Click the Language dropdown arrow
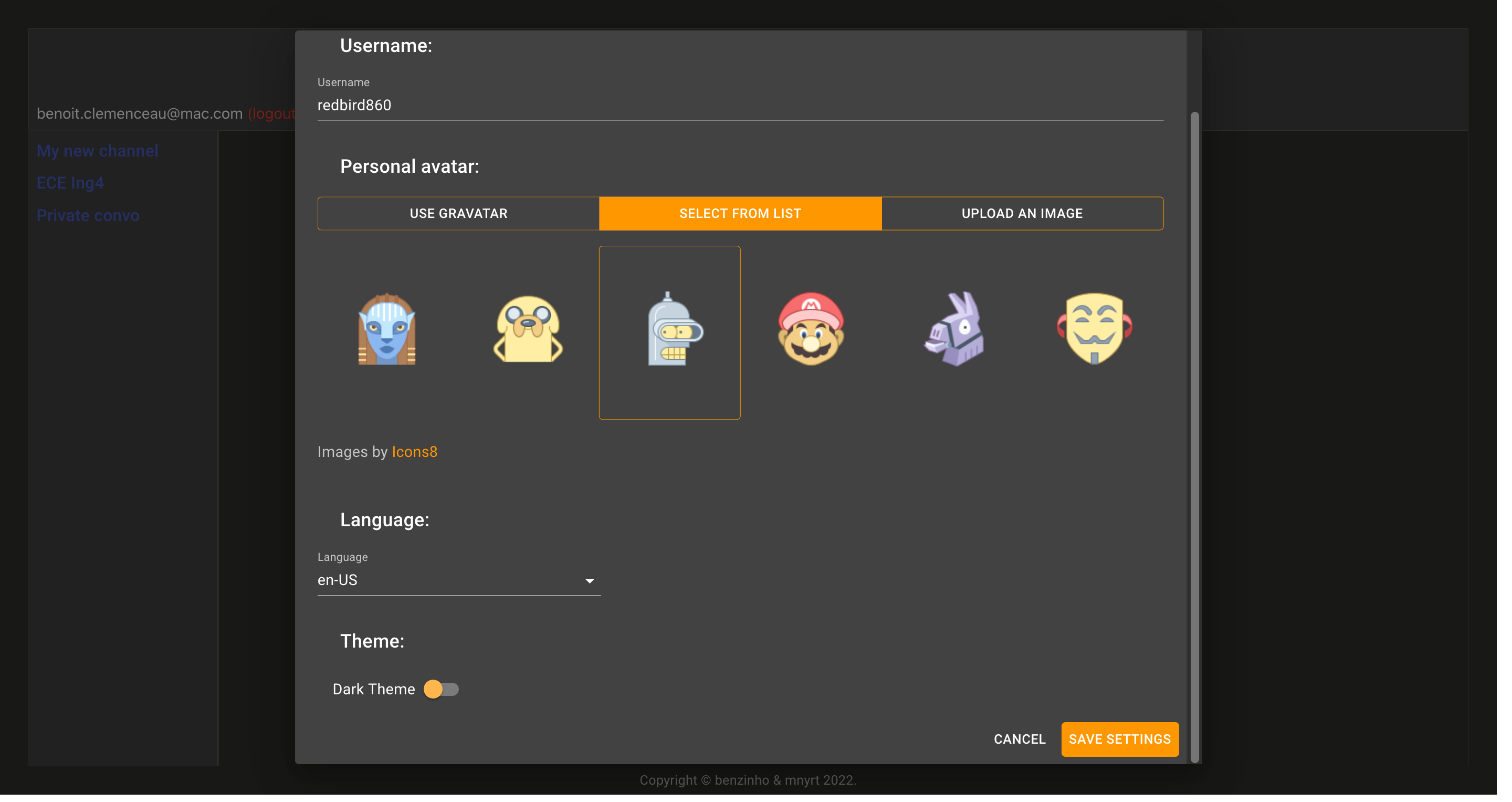1512x802 pixels. [589, 581]
